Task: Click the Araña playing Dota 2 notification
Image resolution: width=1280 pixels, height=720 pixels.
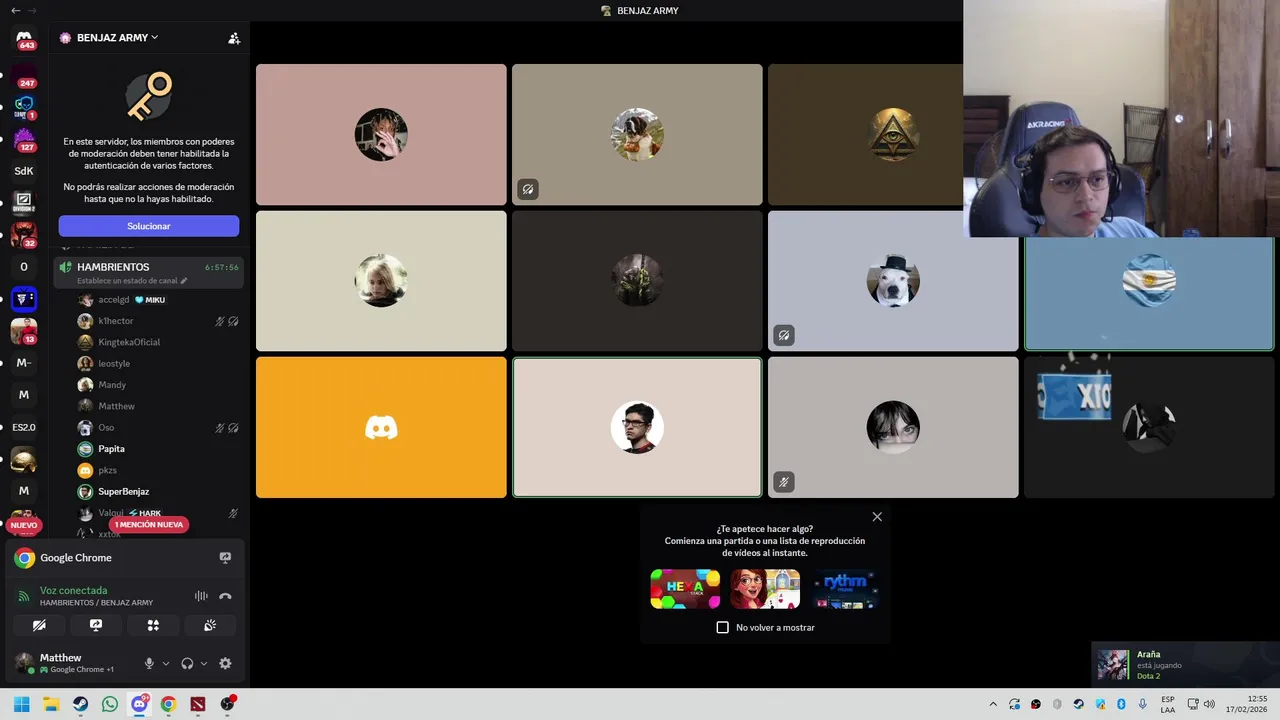Action: 1185,665
